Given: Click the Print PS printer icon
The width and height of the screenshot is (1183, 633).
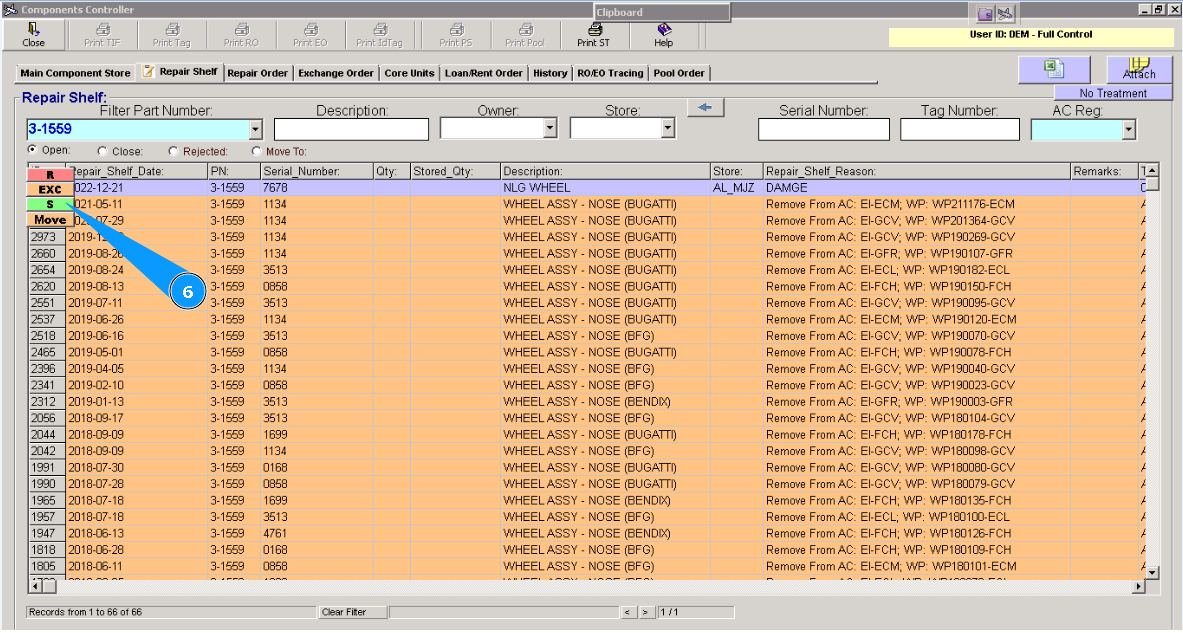Looking at the screenshot, I should point(456,29).
